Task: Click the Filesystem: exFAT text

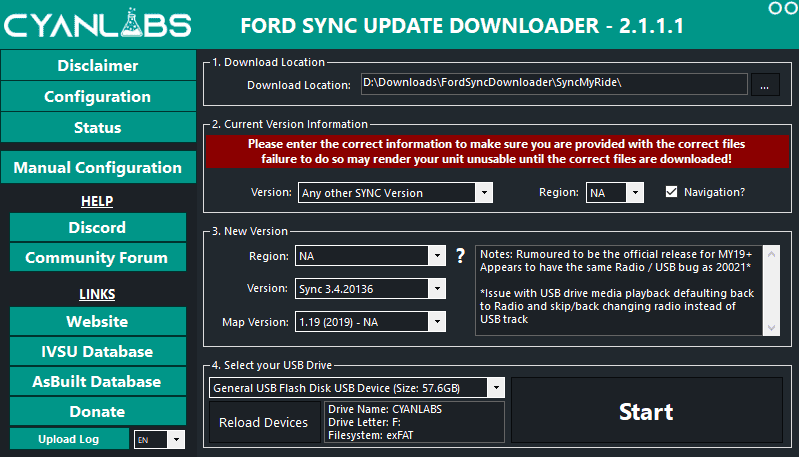Action: coord(370,435)
